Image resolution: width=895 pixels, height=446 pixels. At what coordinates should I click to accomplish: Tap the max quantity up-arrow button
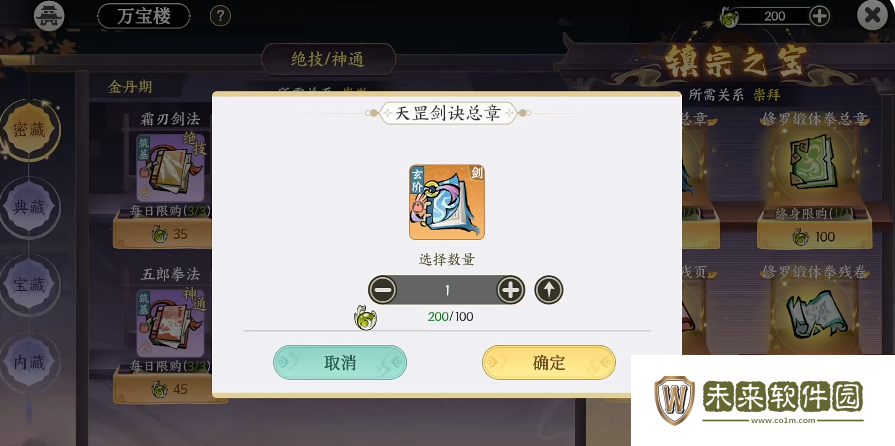[549, 290]
